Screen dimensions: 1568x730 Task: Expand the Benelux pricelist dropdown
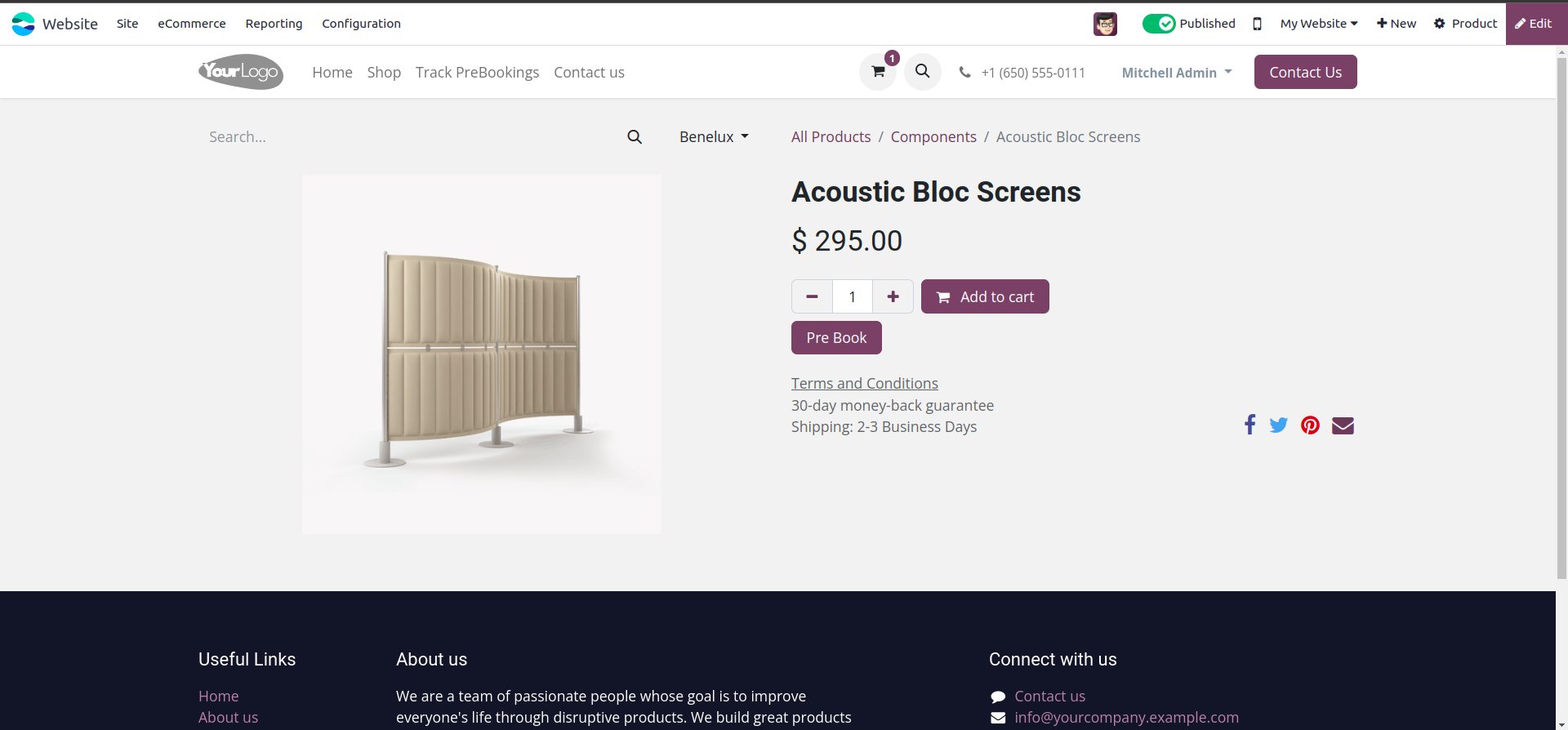point(714,137)
